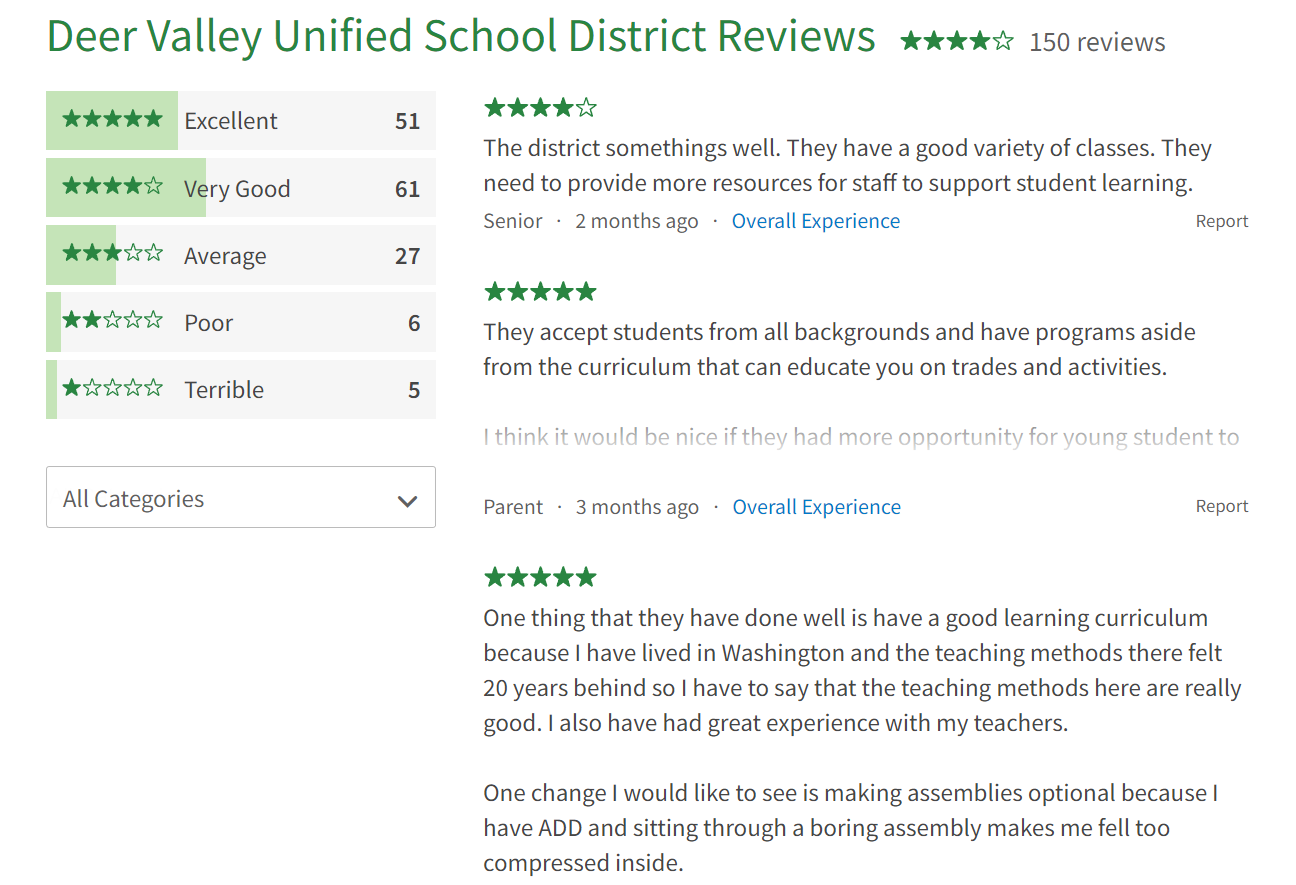Click the 150 reviews link

click(1097, 42)
